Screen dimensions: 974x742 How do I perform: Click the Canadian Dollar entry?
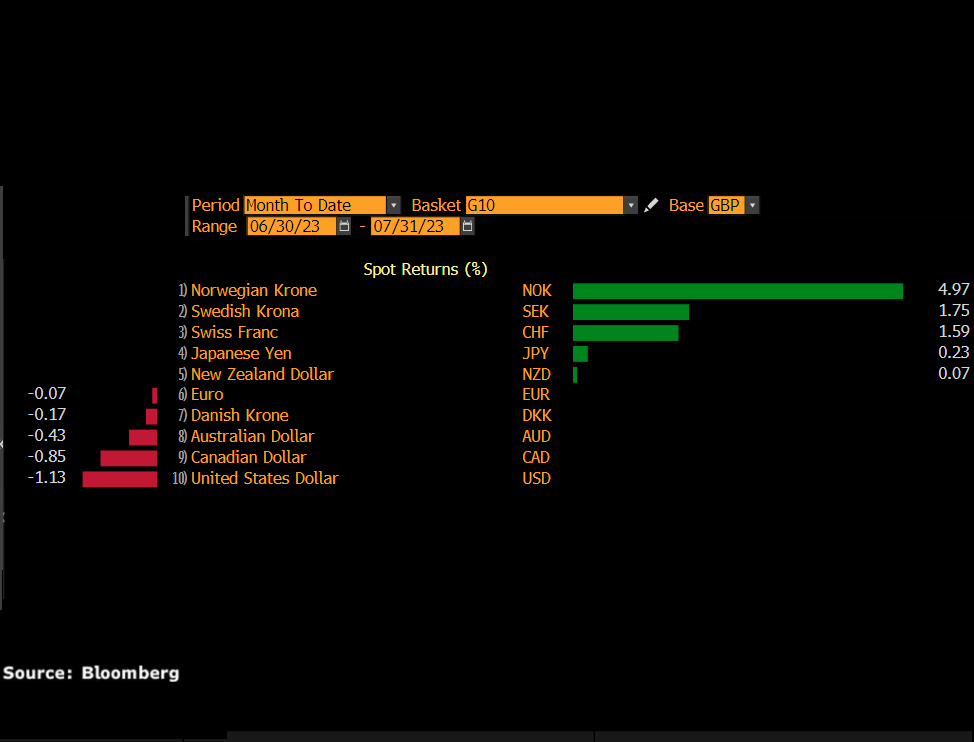249,457
